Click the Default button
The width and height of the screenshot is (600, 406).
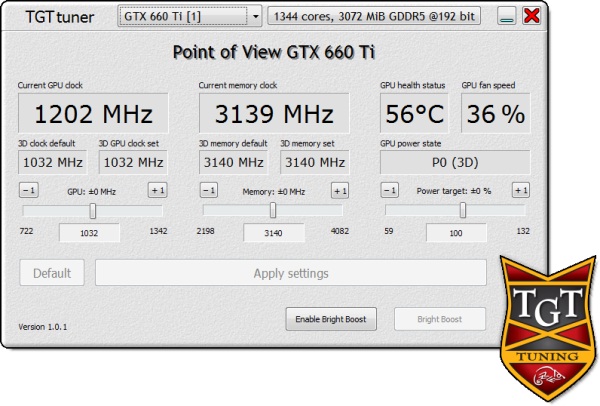pos(52,273)
